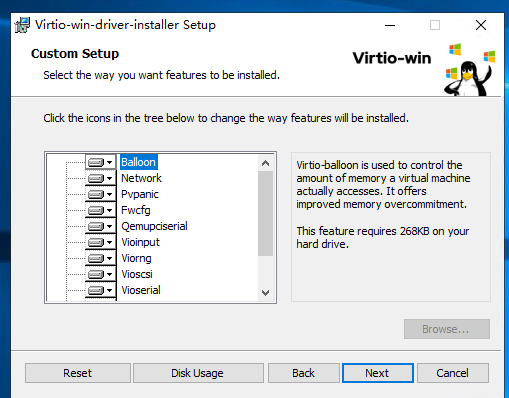The width and height of the screenshot is (509, 398).
Task: Cancel the Virtio-win setup
Action: pyautogui.click(x=453, y=373)
